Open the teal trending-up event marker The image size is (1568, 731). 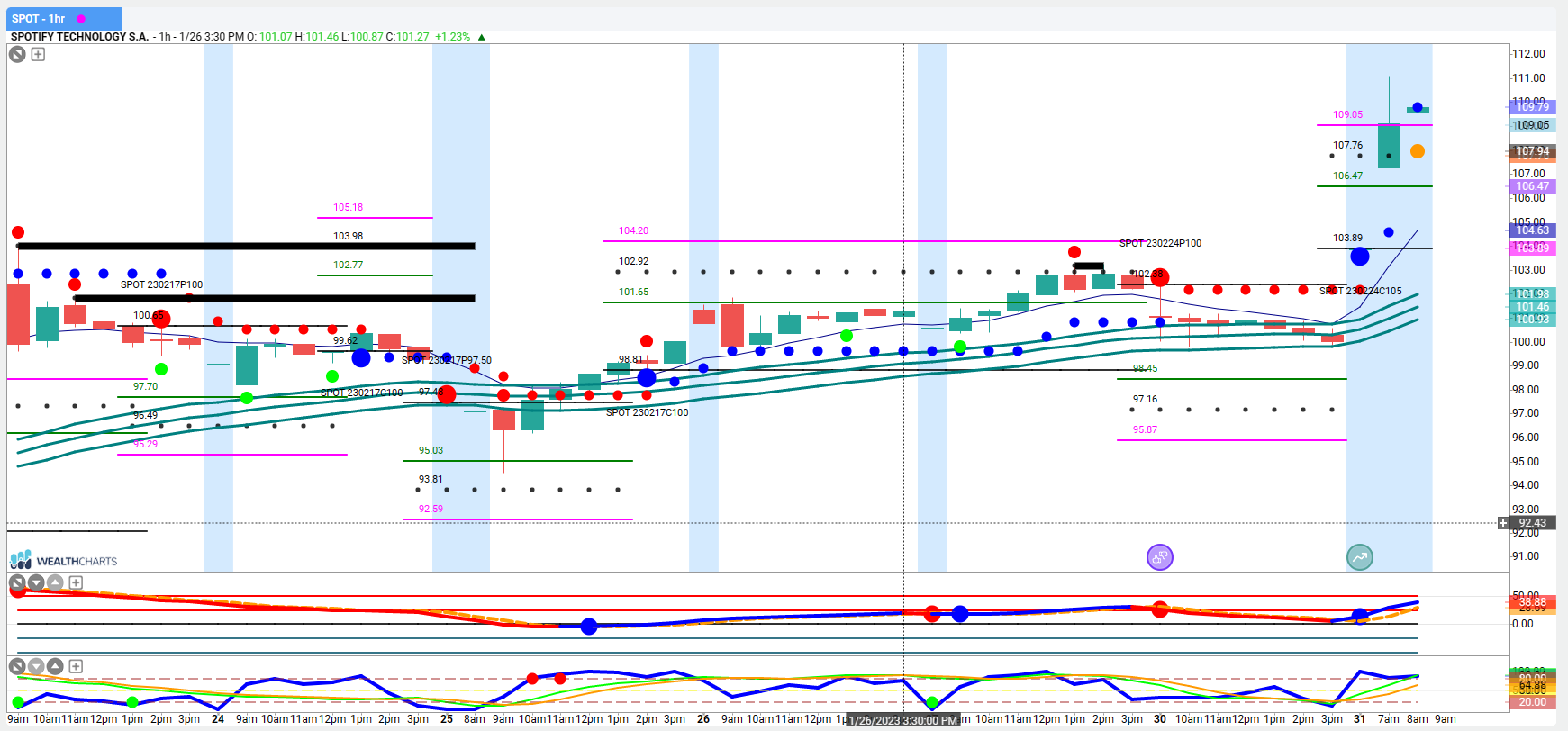pos(1360,557)
